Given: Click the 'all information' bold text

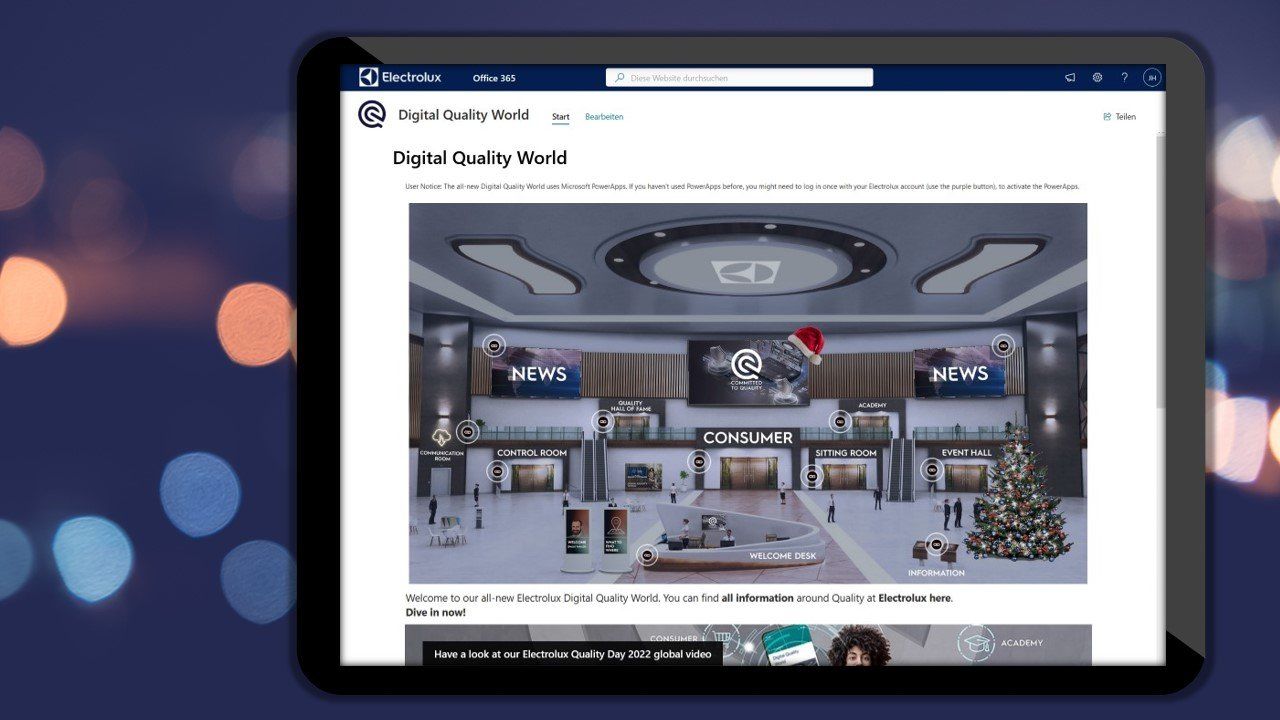Looking at the screenshot, I should (758, 598).
